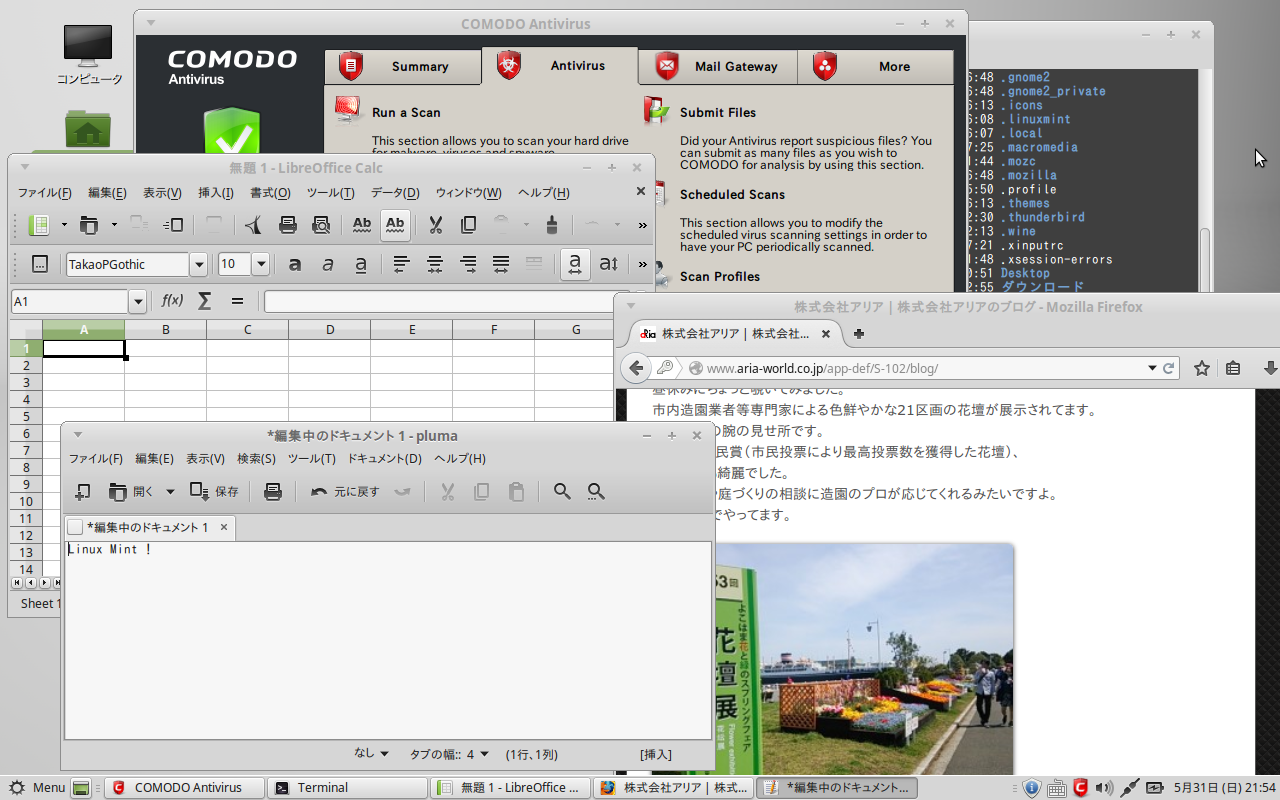
Task: Click Run a Scan in COMODO
Action: 406,113
